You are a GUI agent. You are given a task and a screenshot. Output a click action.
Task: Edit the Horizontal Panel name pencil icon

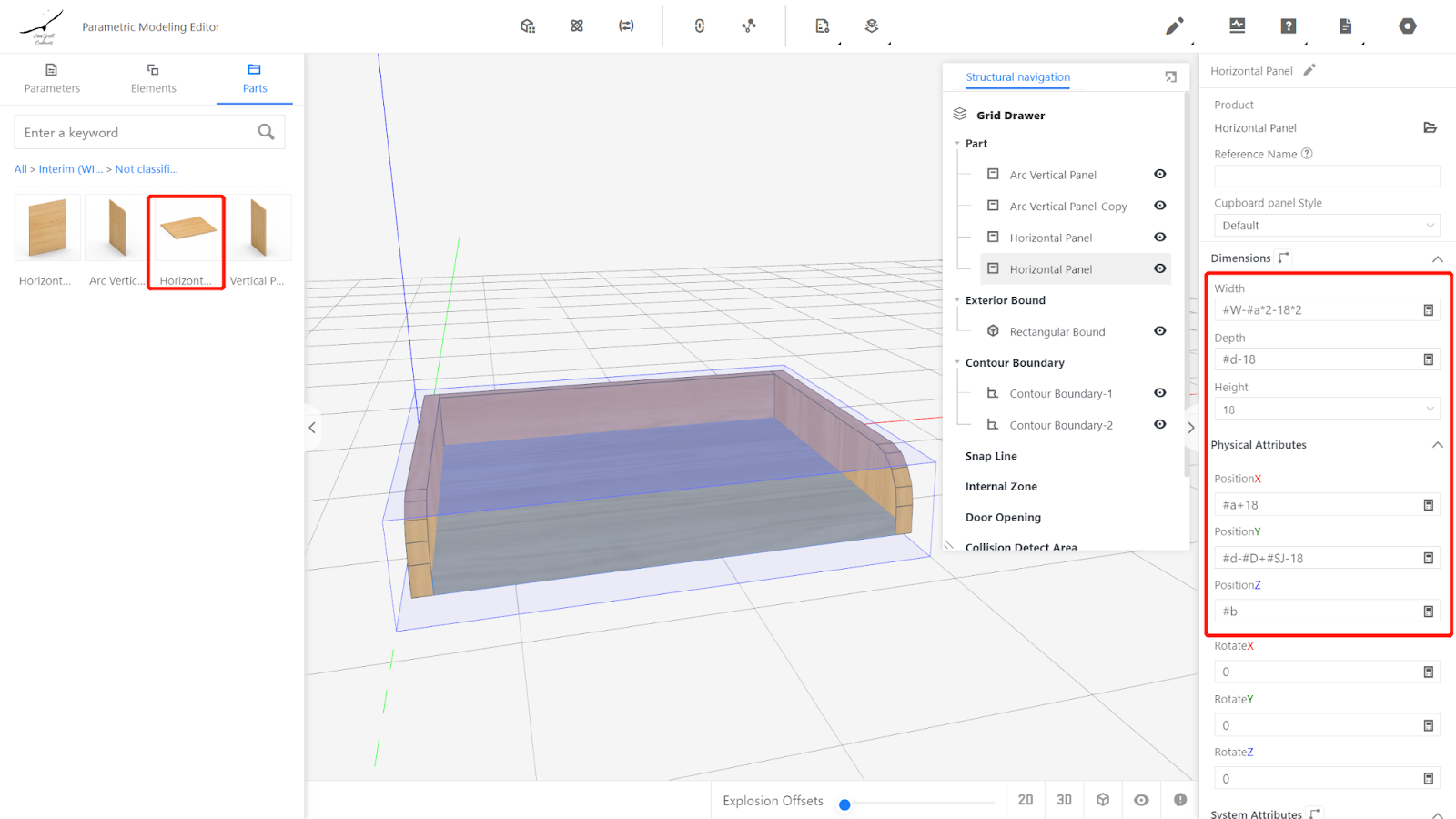1309,70
